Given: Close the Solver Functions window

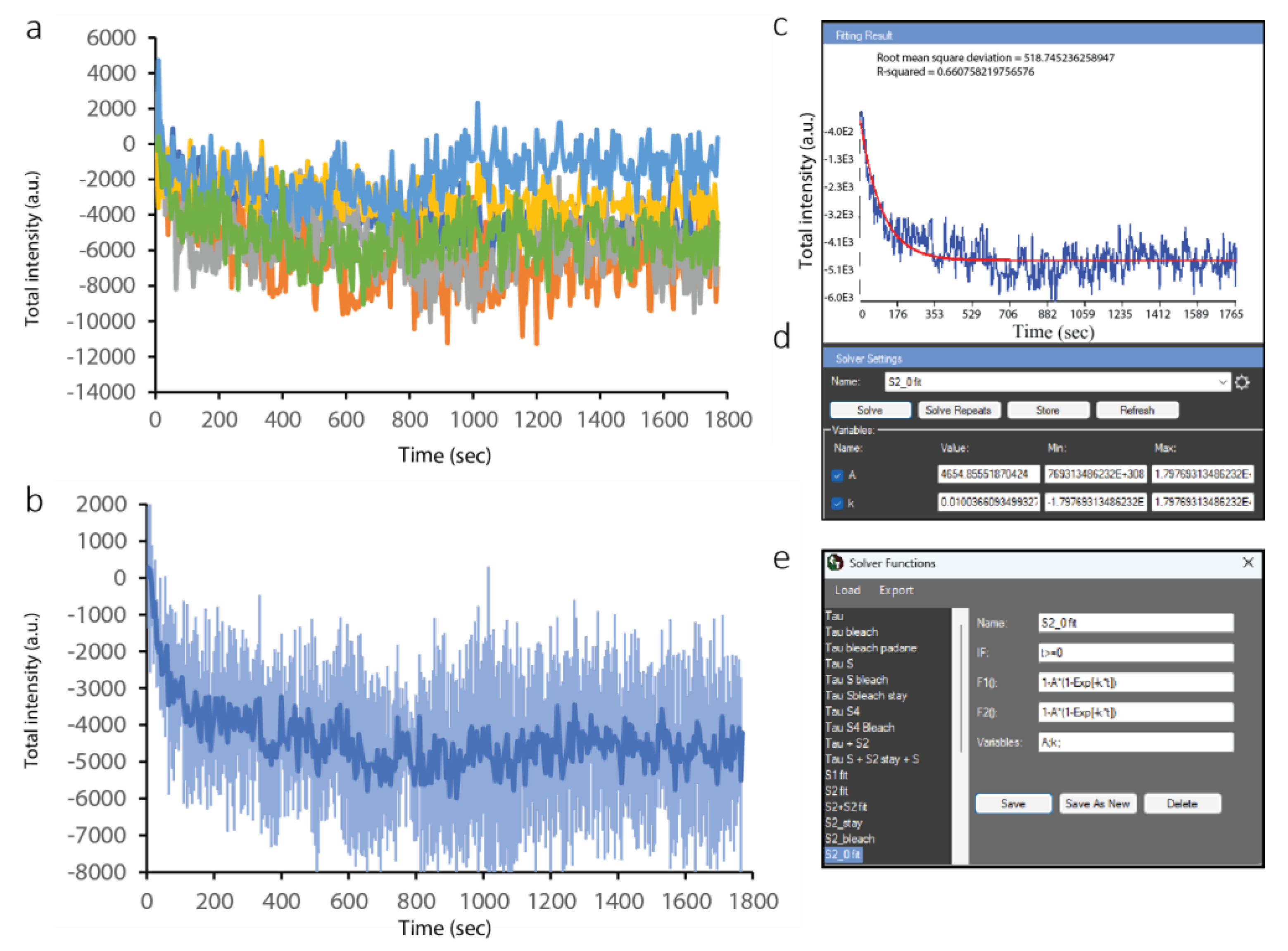Looking at the screenshot, I should [x=1248, y=562].
